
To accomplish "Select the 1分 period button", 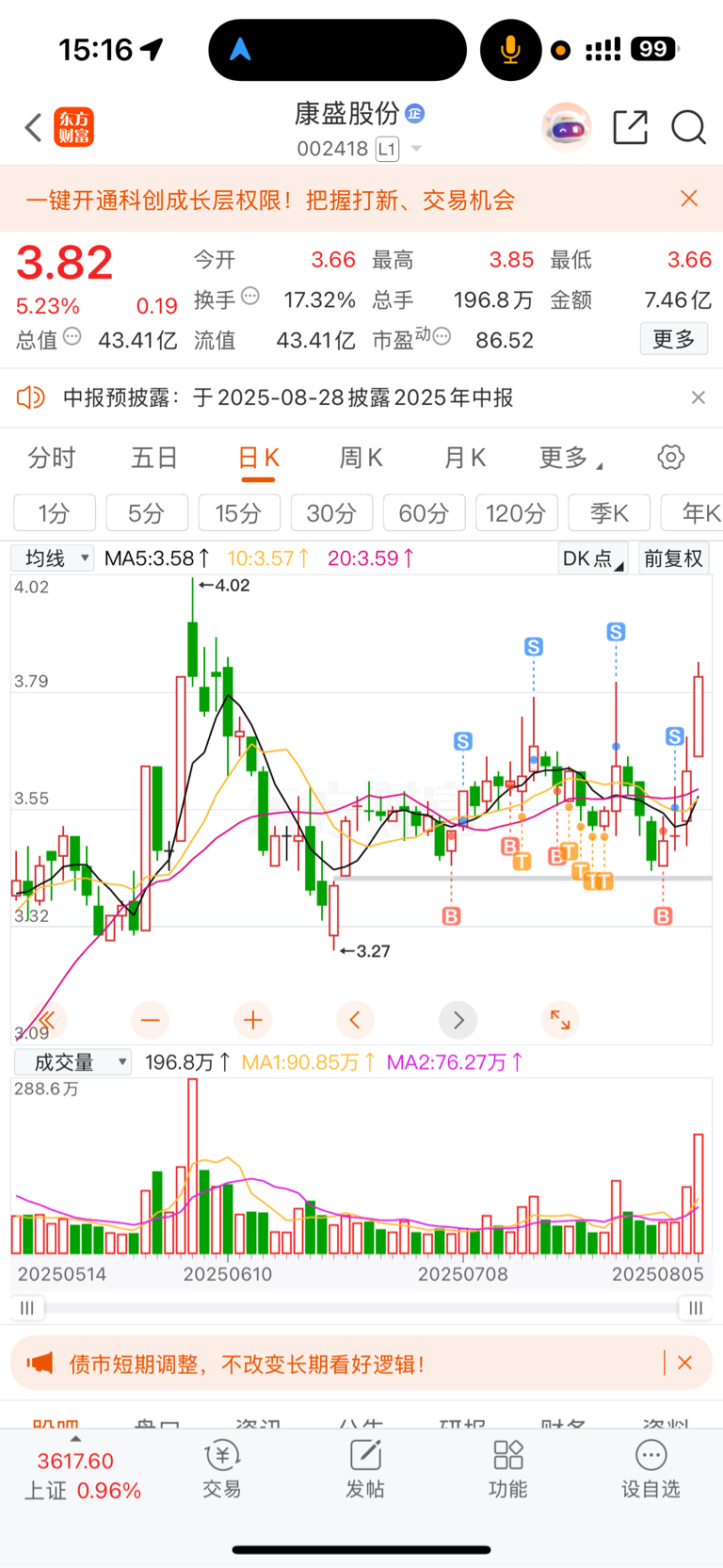I will tap(55, 513).
